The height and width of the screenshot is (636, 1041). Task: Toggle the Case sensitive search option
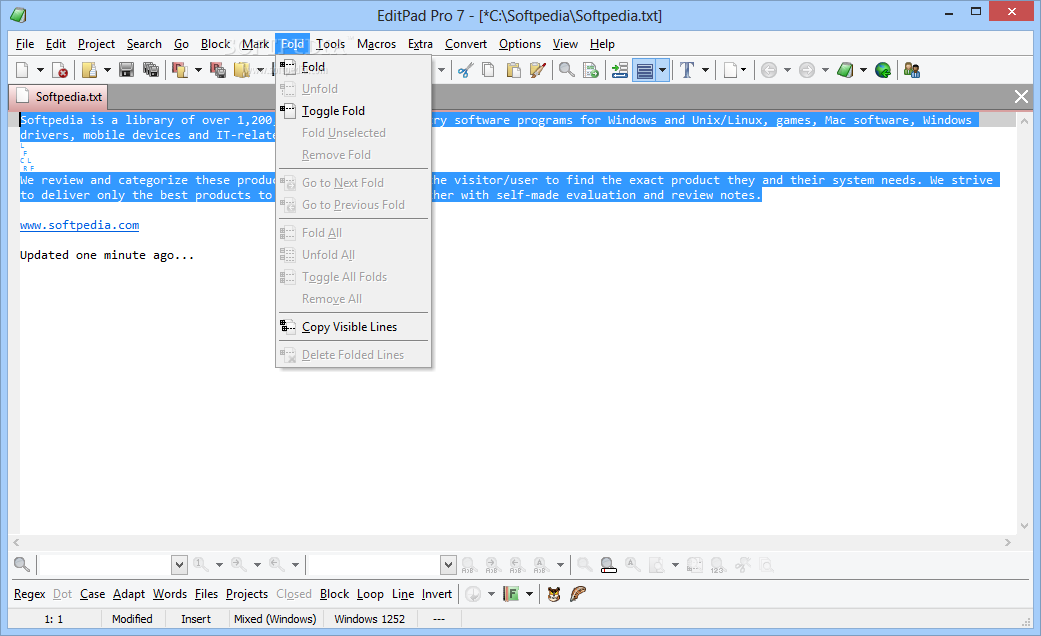point(92,594)
